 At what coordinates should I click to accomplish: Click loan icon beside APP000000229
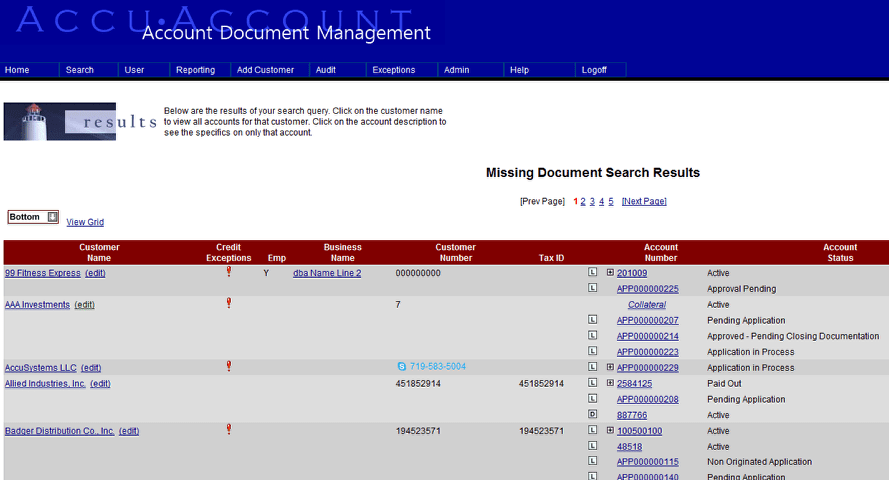(x=592, y=367)
